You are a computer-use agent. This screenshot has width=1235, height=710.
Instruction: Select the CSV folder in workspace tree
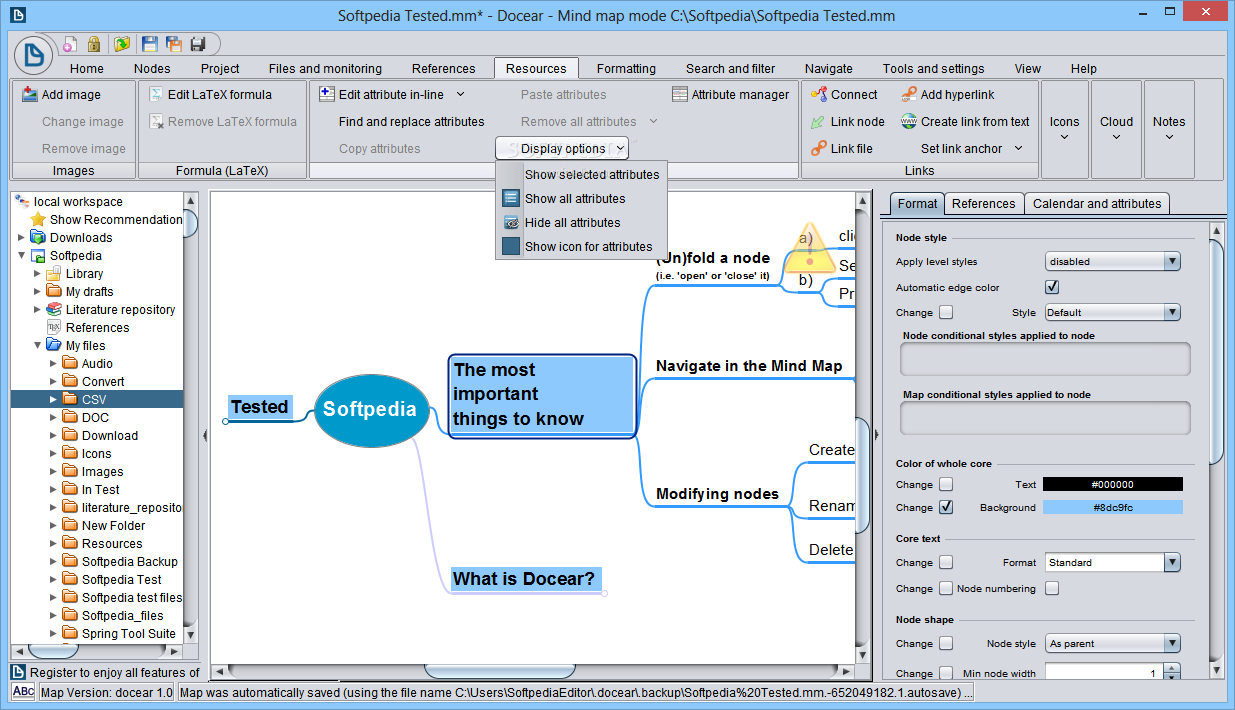(97, 399)
